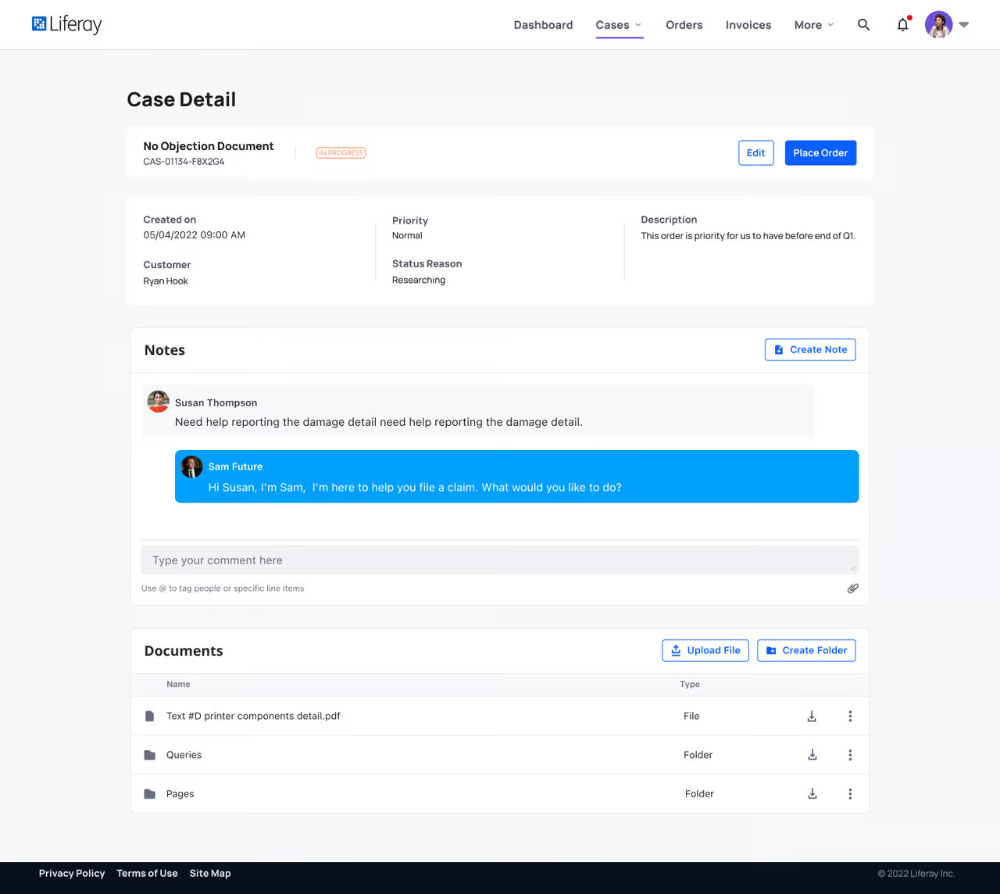The height and width of the screenshot is (894, 1000).
Task: Download the Queries folder
Action: tap(812, 755)
